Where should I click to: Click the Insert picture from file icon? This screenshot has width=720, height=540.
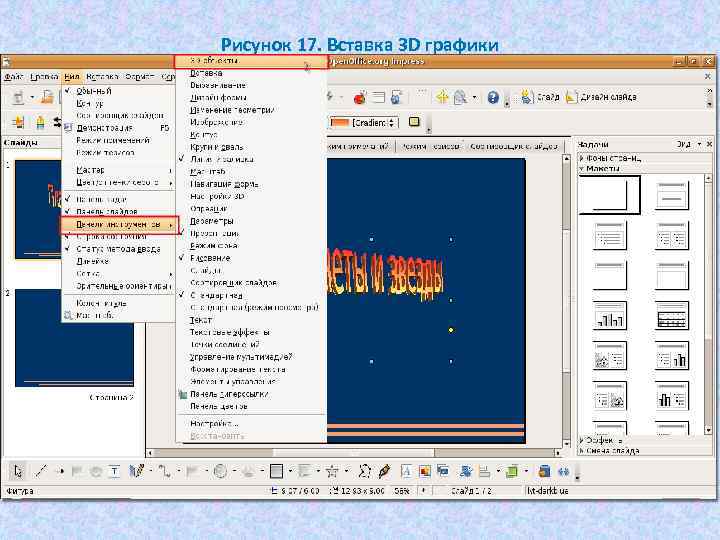point(424,471)
